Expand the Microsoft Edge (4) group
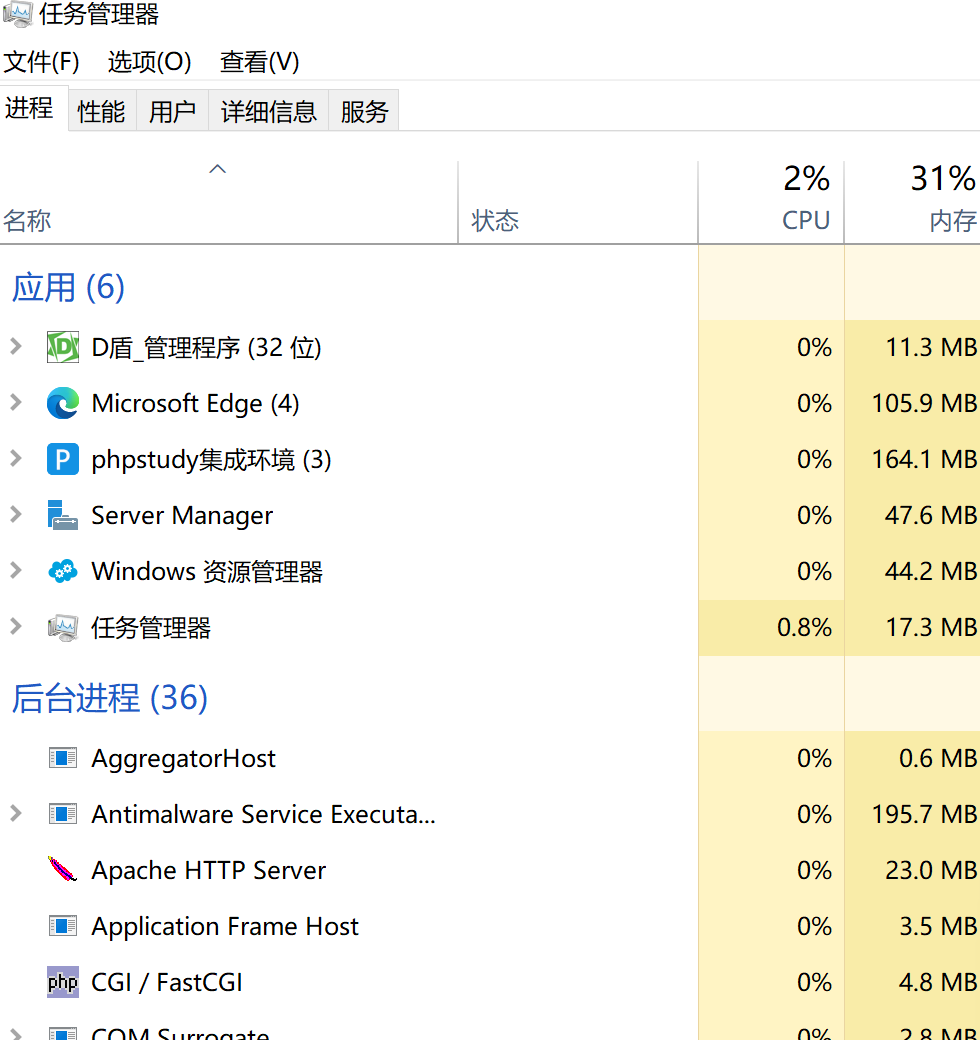The height and width of the screenshot is (1040, 980). [x=16, y=402]
